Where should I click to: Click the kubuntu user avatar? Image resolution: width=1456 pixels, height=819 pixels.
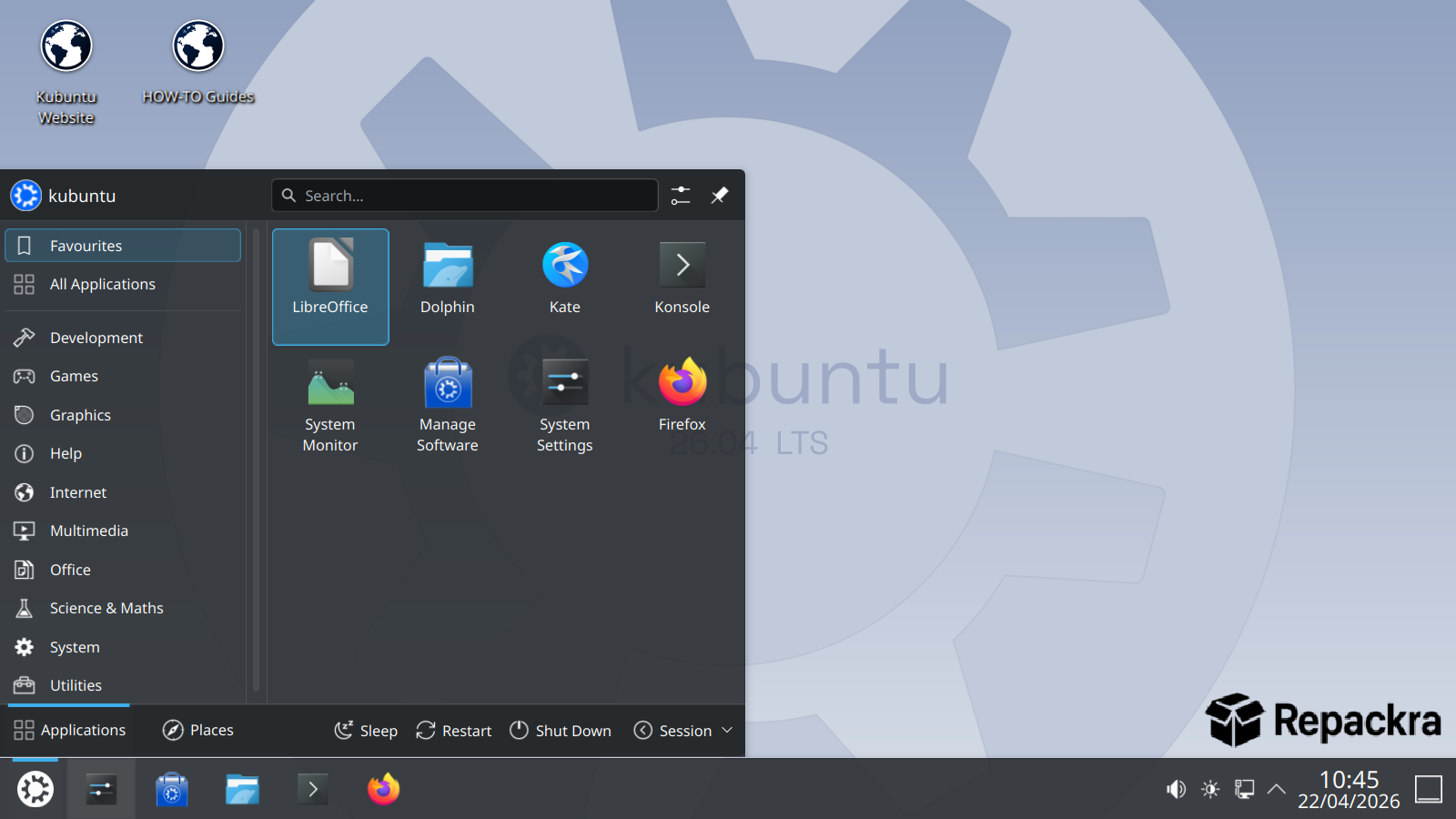(x=25, y=195)
